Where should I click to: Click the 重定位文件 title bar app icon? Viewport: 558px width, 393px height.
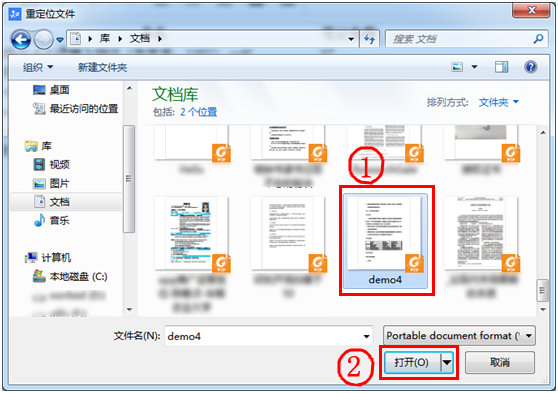coord(15,14)
